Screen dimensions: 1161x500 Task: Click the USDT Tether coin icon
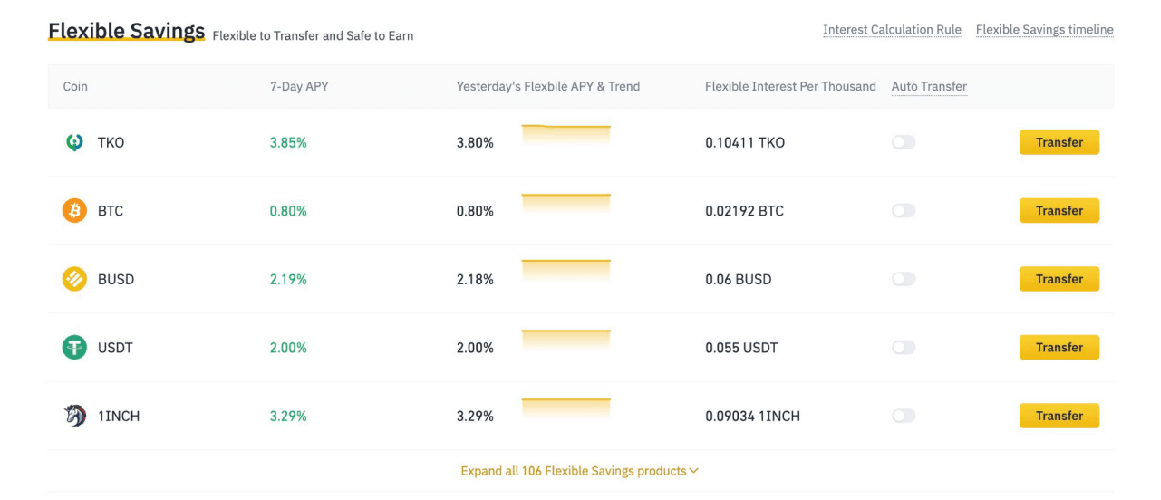pyautogui.click(x=74, y=347)
